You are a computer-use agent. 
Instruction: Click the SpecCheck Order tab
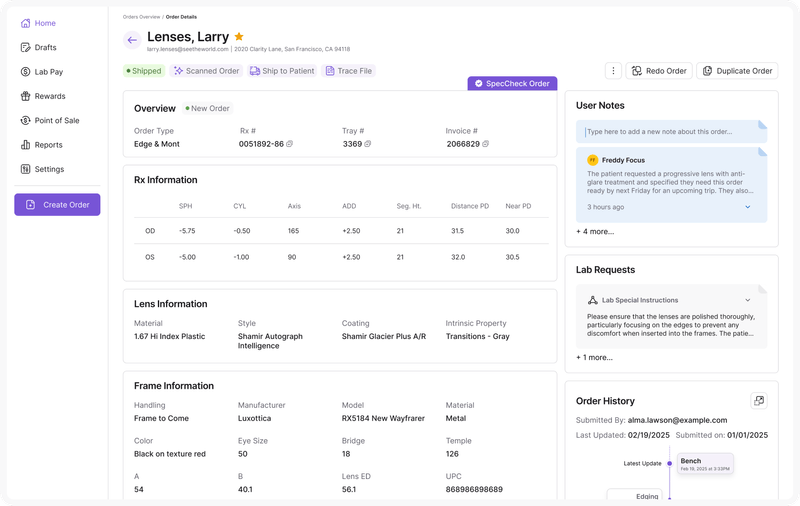point(512,84)
